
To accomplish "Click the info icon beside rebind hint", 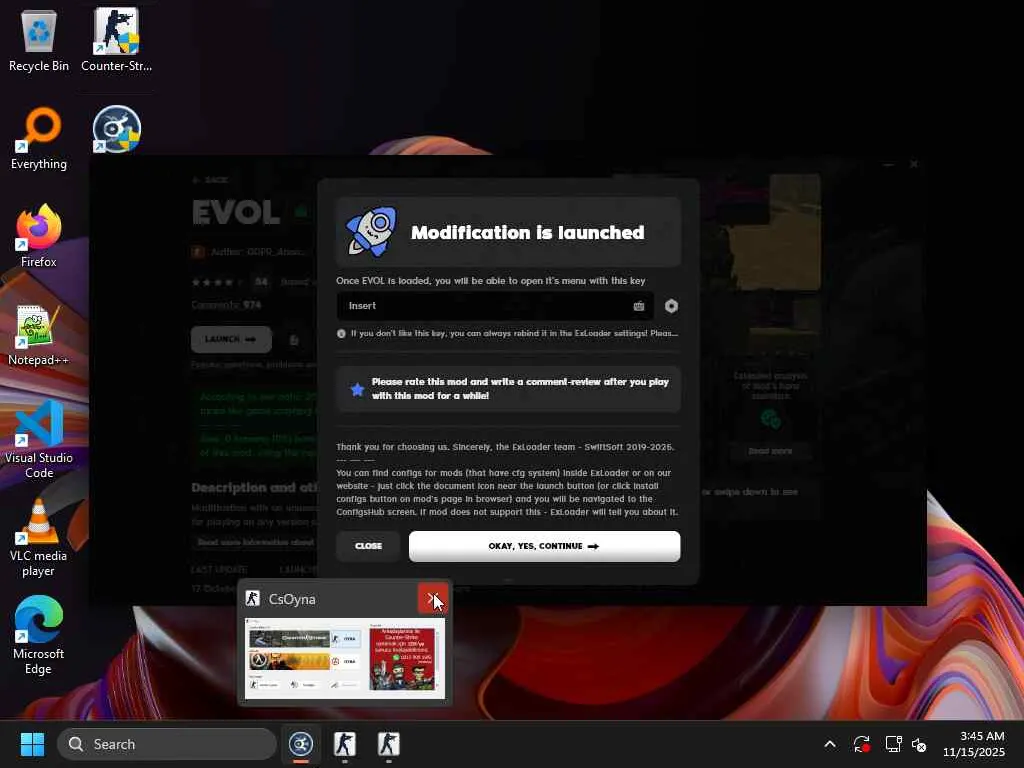I will pos(341,333).
